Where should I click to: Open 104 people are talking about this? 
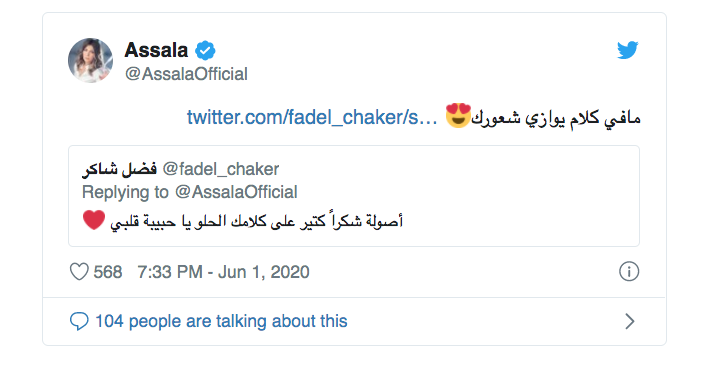click(221, 321)
